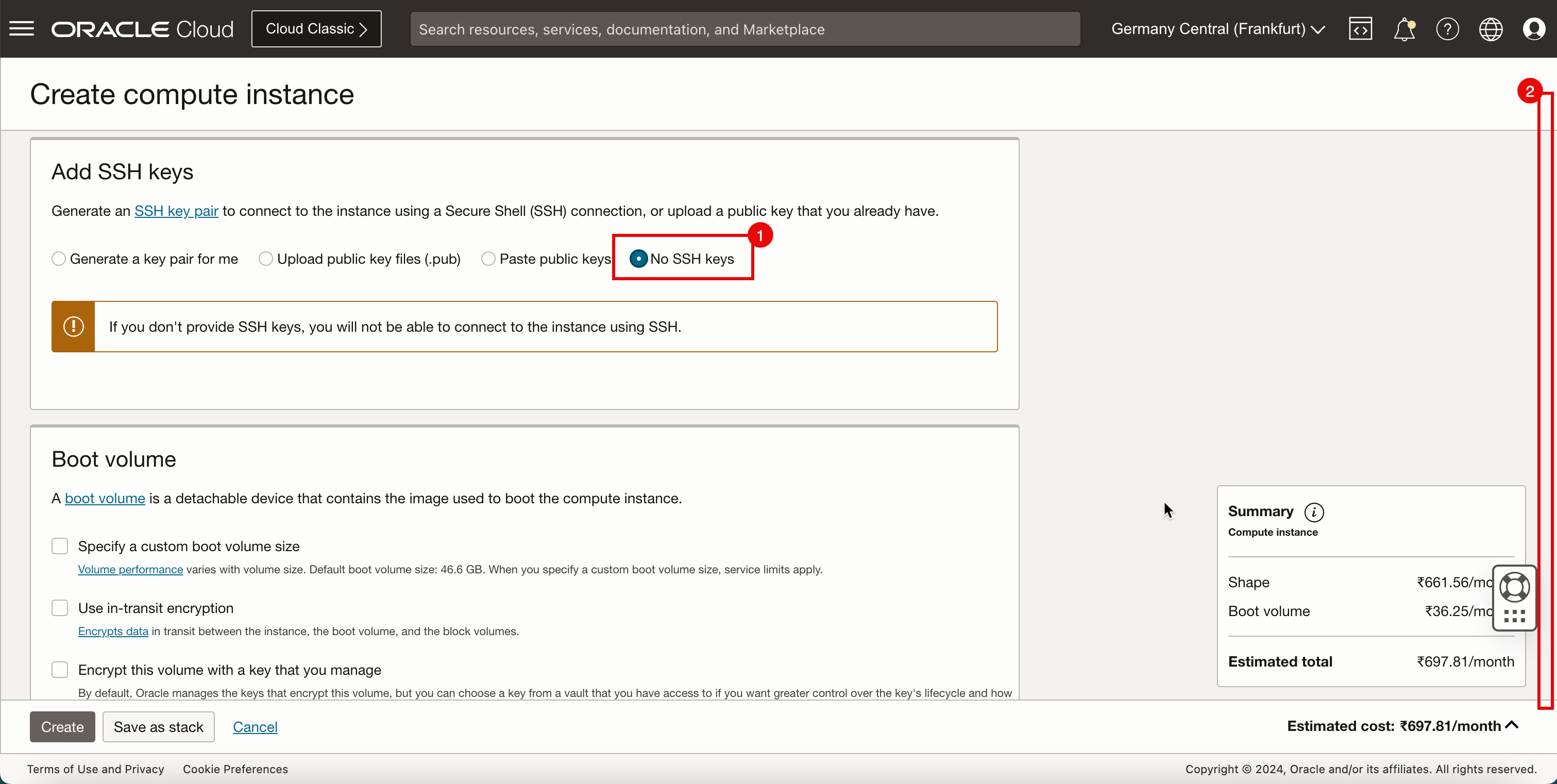Choose the Paste public keys option
Screen dimensions: 1557x784
(x=488, y=259)
